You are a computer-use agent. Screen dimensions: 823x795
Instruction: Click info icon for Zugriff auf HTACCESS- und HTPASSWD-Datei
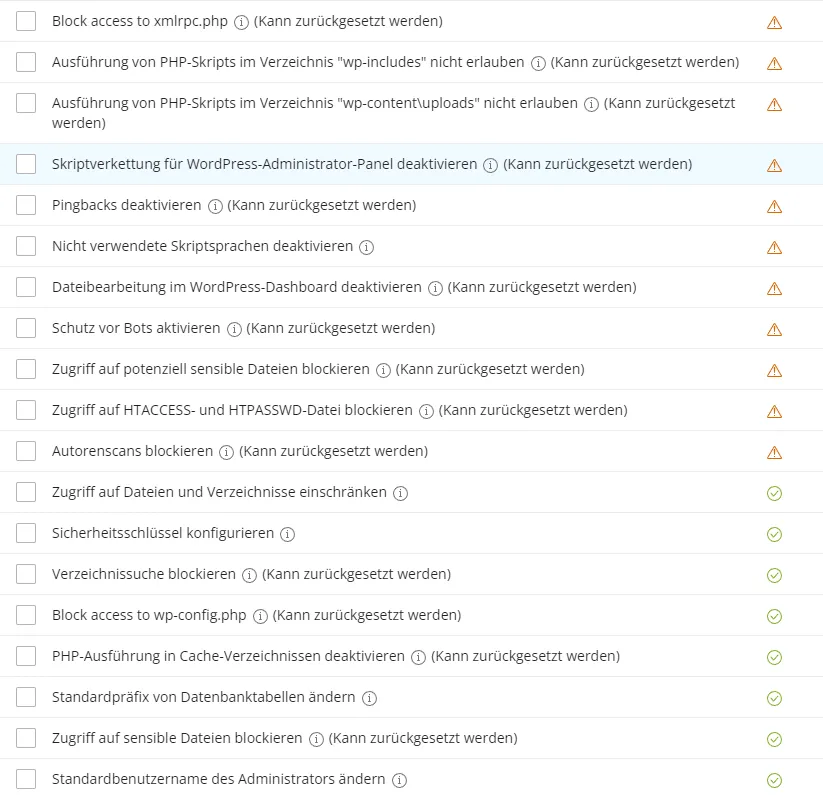point(426,411)
